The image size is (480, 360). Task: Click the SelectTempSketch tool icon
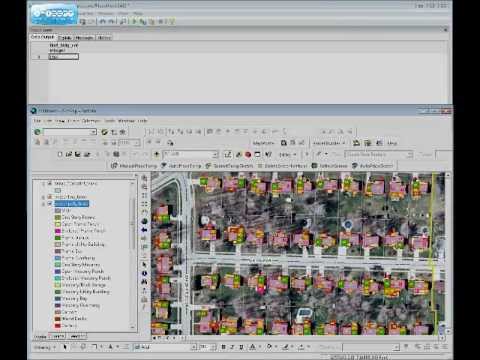pyautogui.click(x=208, y=166)
